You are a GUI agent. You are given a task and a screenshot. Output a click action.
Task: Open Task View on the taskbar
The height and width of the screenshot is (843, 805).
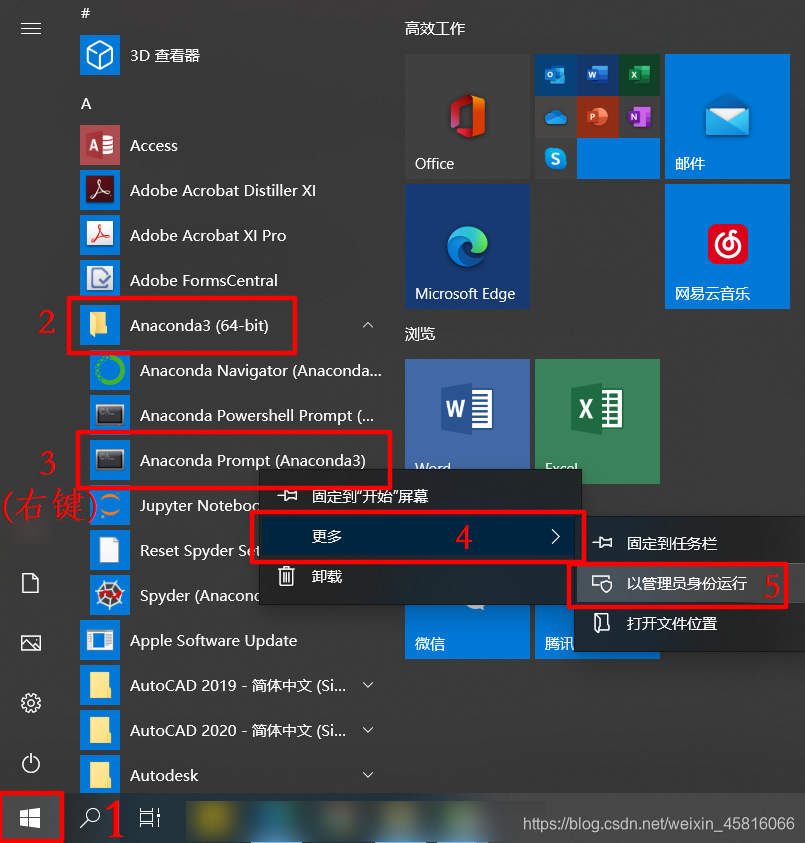click(149, 818)
